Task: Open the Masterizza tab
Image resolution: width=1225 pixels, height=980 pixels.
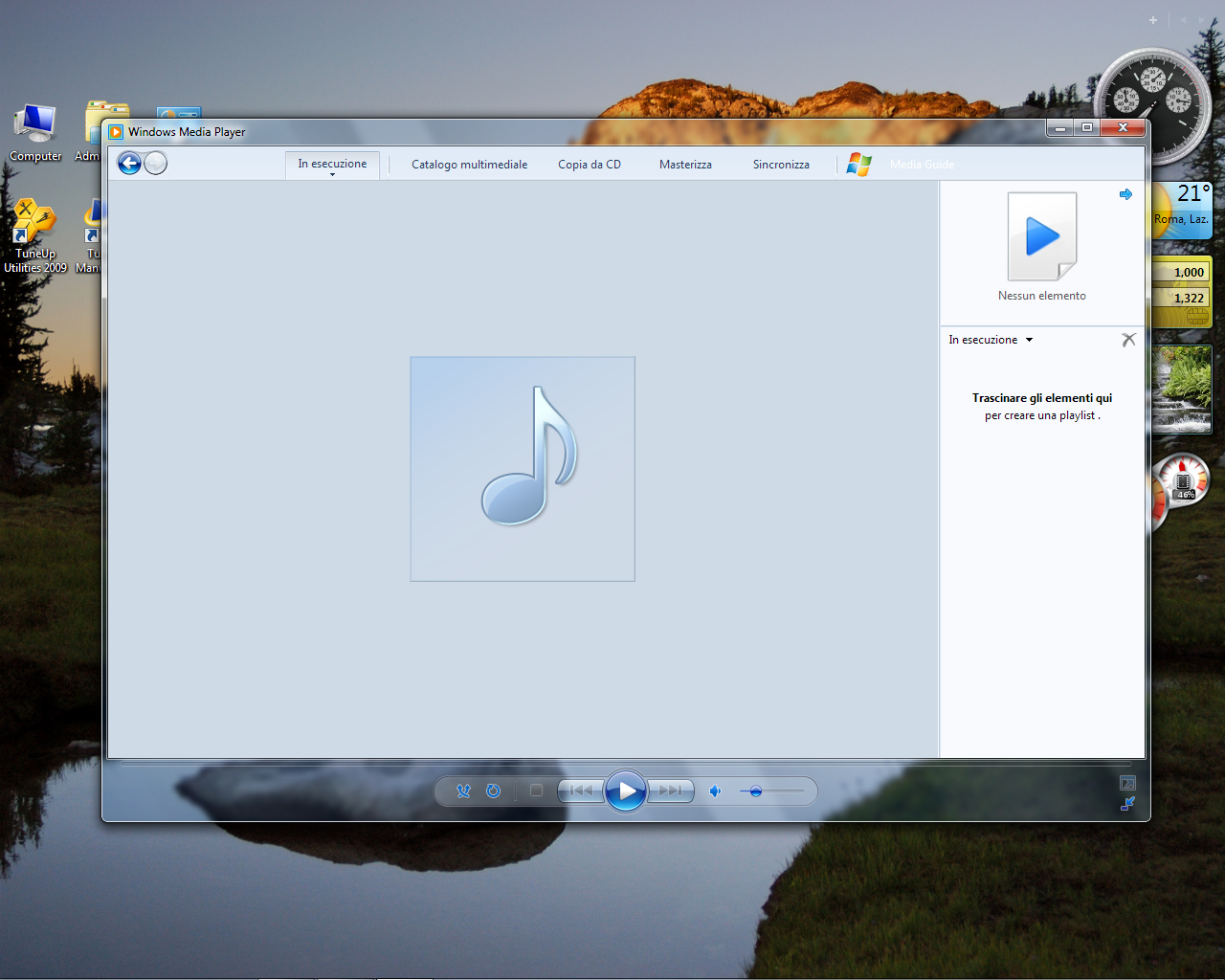Action: point(685,165)
